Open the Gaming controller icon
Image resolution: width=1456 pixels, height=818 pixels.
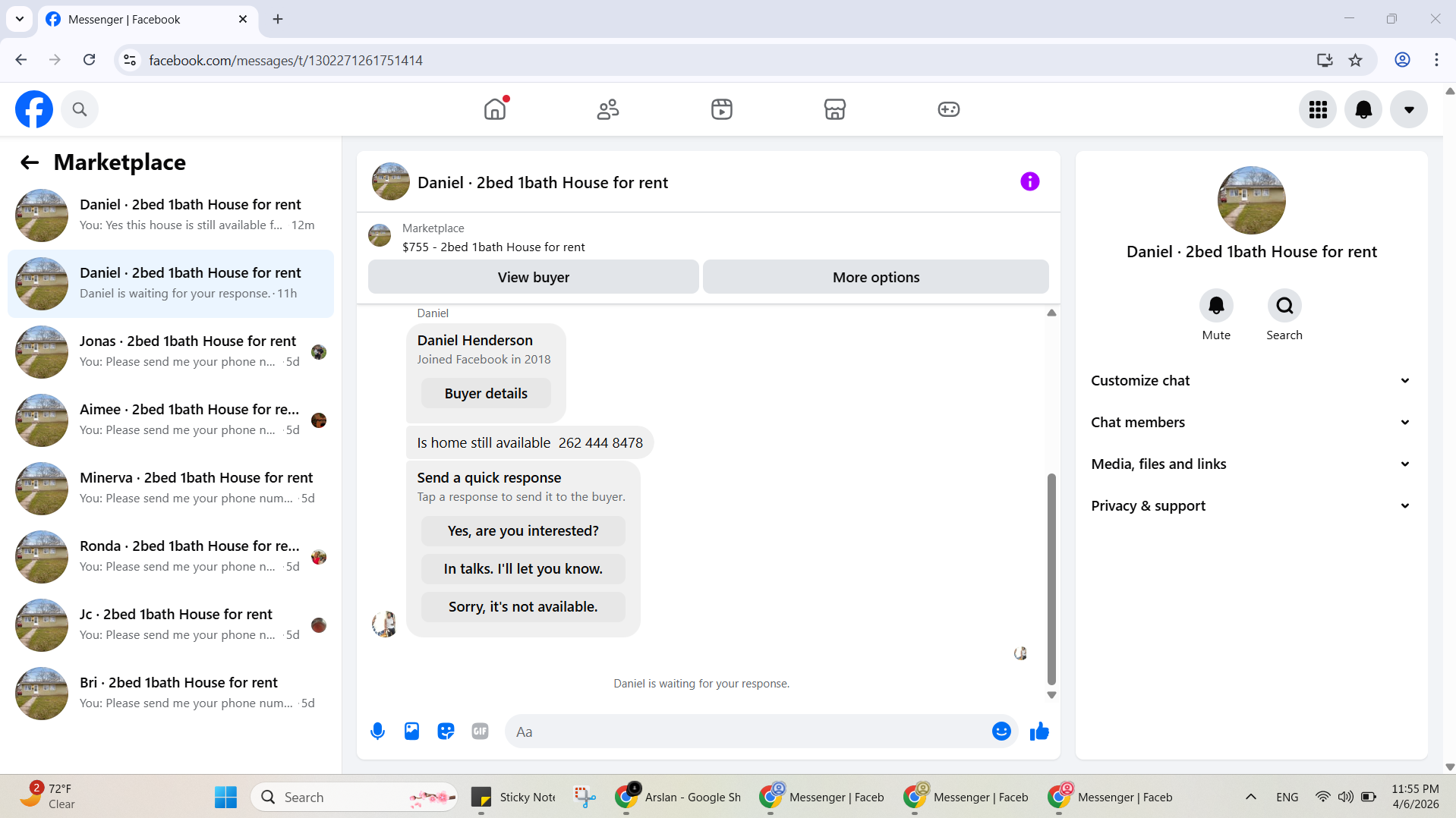pyautogui.click(x=949, y=109)
